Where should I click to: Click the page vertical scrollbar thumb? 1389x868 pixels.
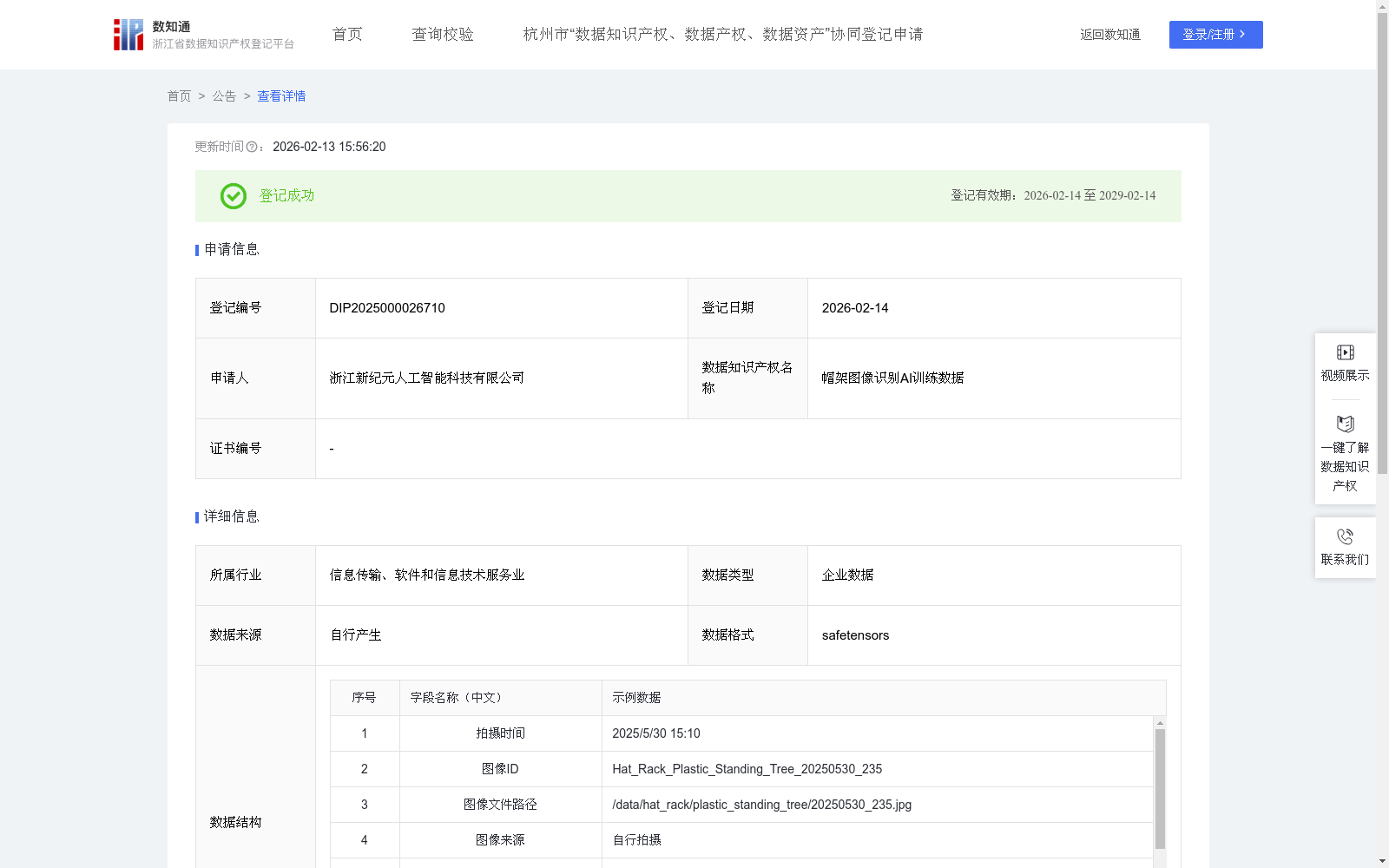click(x=1382, y=243)
